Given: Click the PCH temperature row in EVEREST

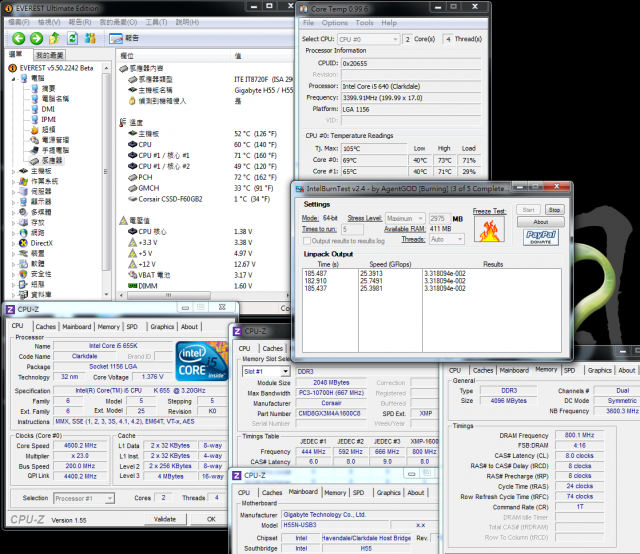Looking at the screenshot, I should click(202, 177).
